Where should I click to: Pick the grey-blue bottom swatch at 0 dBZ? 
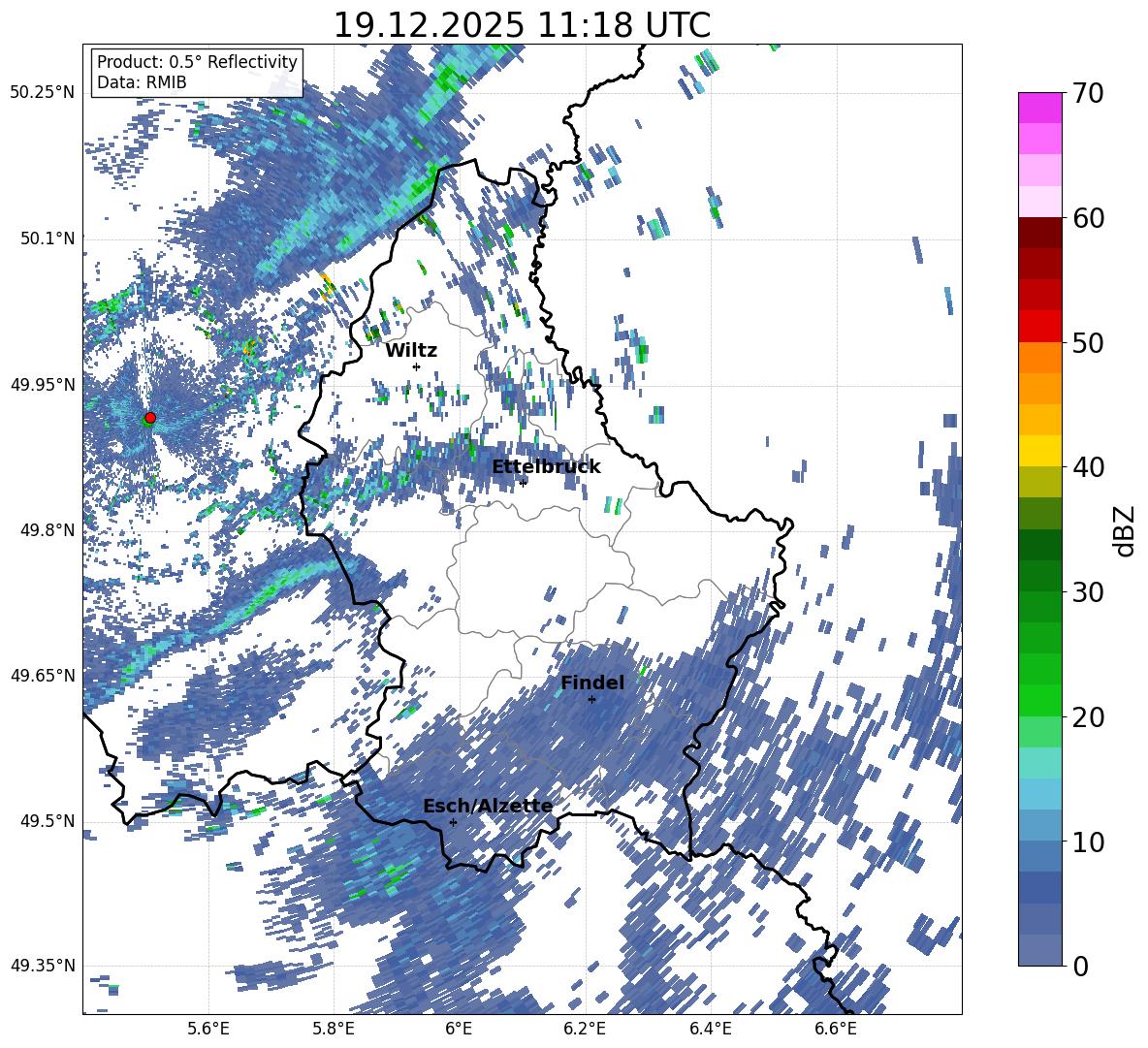1039,951
